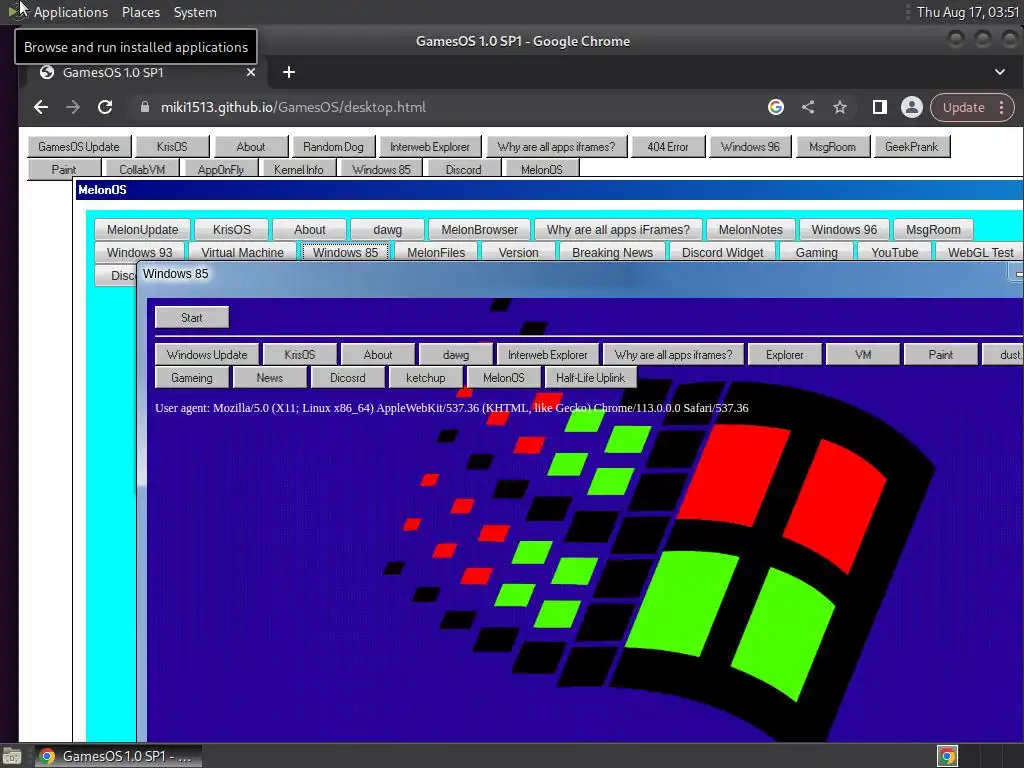
Task: Open Random Dog in GamesOS
Action: (x=333, y=147)
